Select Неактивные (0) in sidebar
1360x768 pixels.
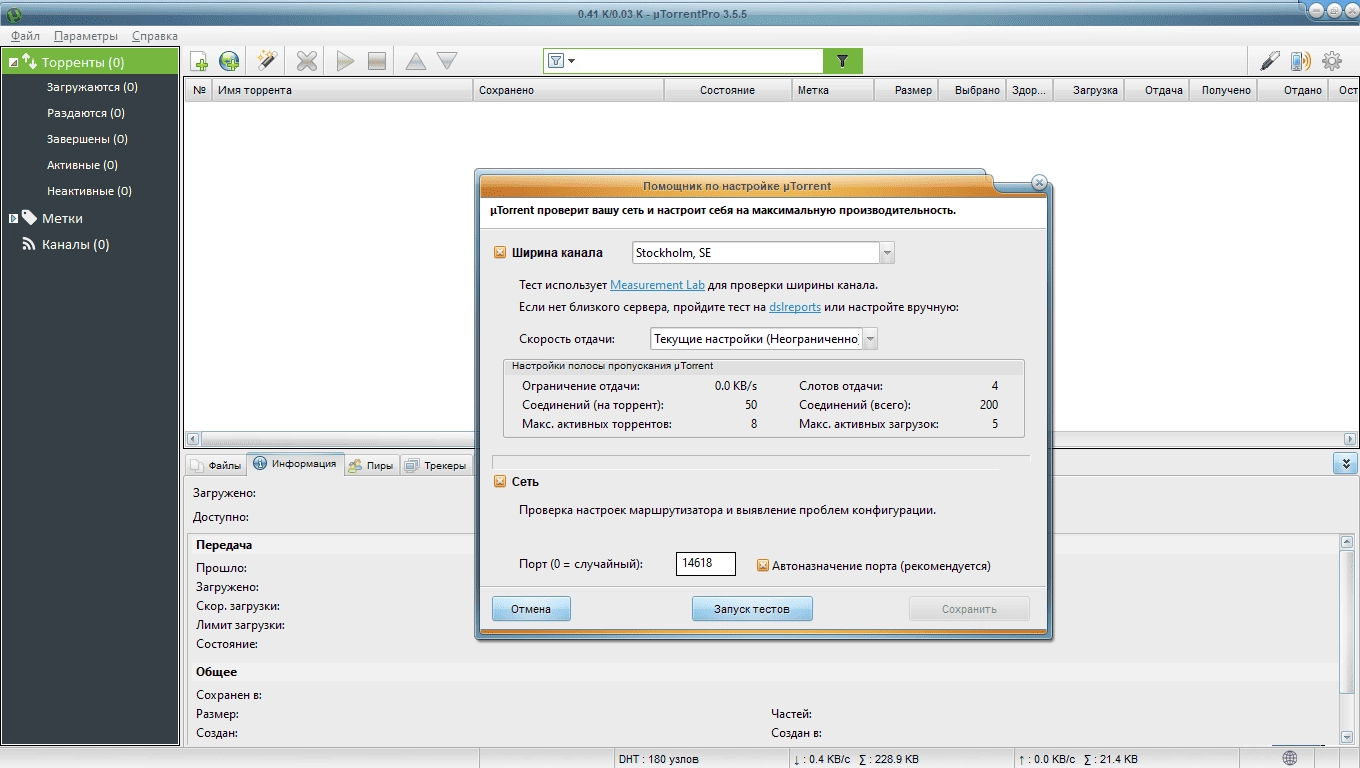[89, 191]
